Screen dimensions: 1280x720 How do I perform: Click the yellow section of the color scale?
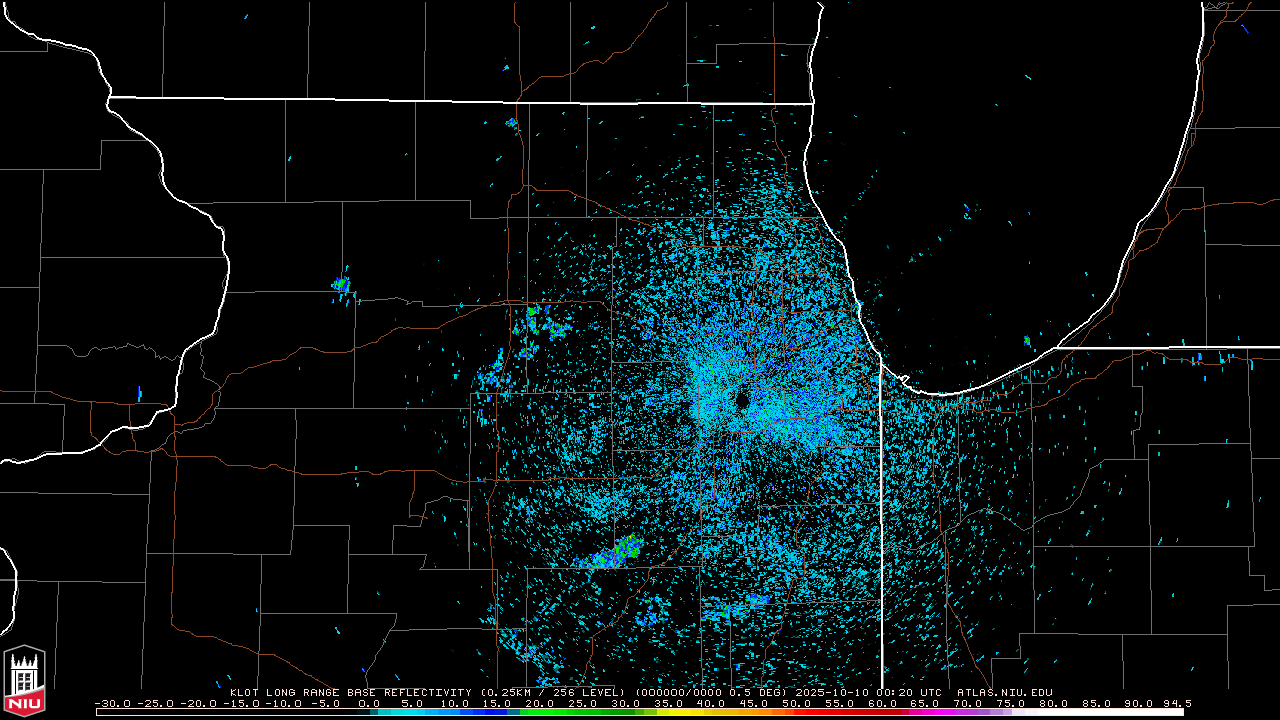click(x=690, y=712)
